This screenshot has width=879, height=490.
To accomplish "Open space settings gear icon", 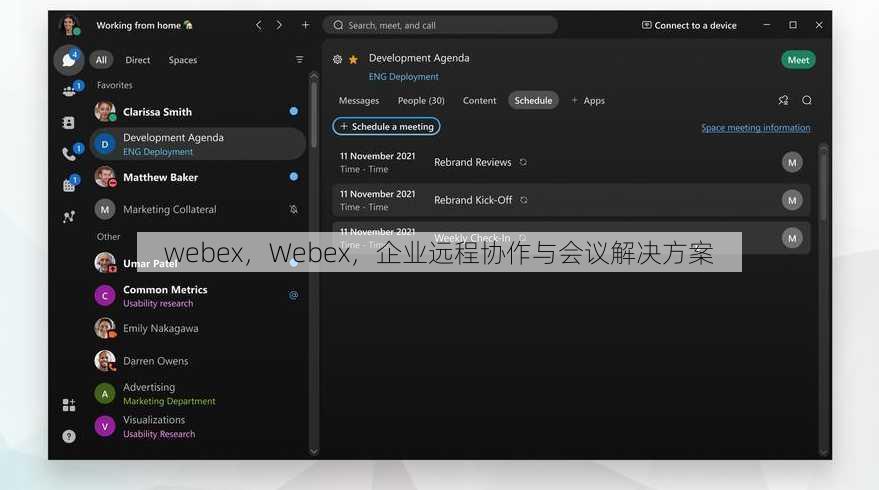I will point(337,59).
